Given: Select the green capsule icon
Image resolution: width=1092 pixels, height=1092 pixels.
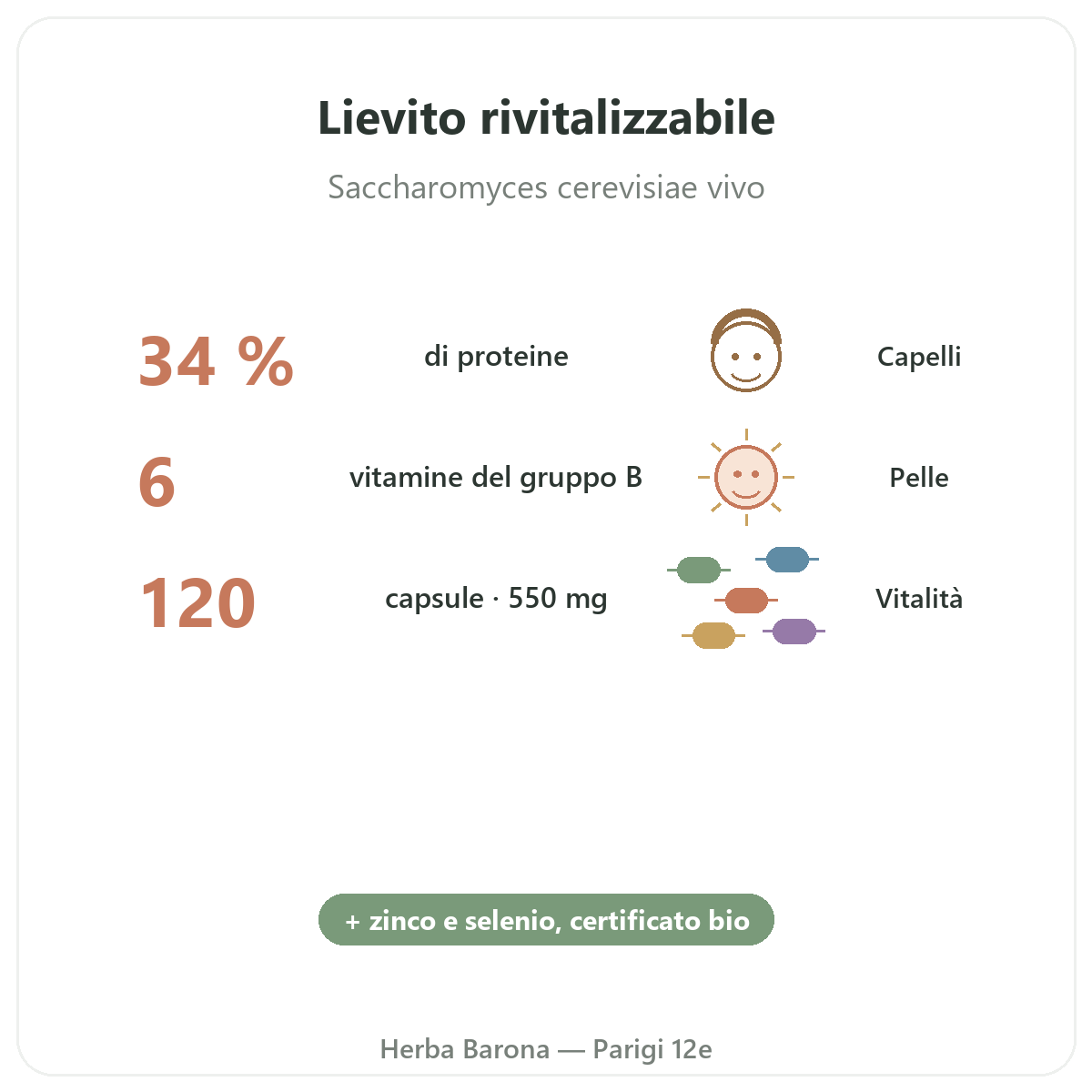Looking at the screenshot, I should pyautogui.click(x=699, y=571).
